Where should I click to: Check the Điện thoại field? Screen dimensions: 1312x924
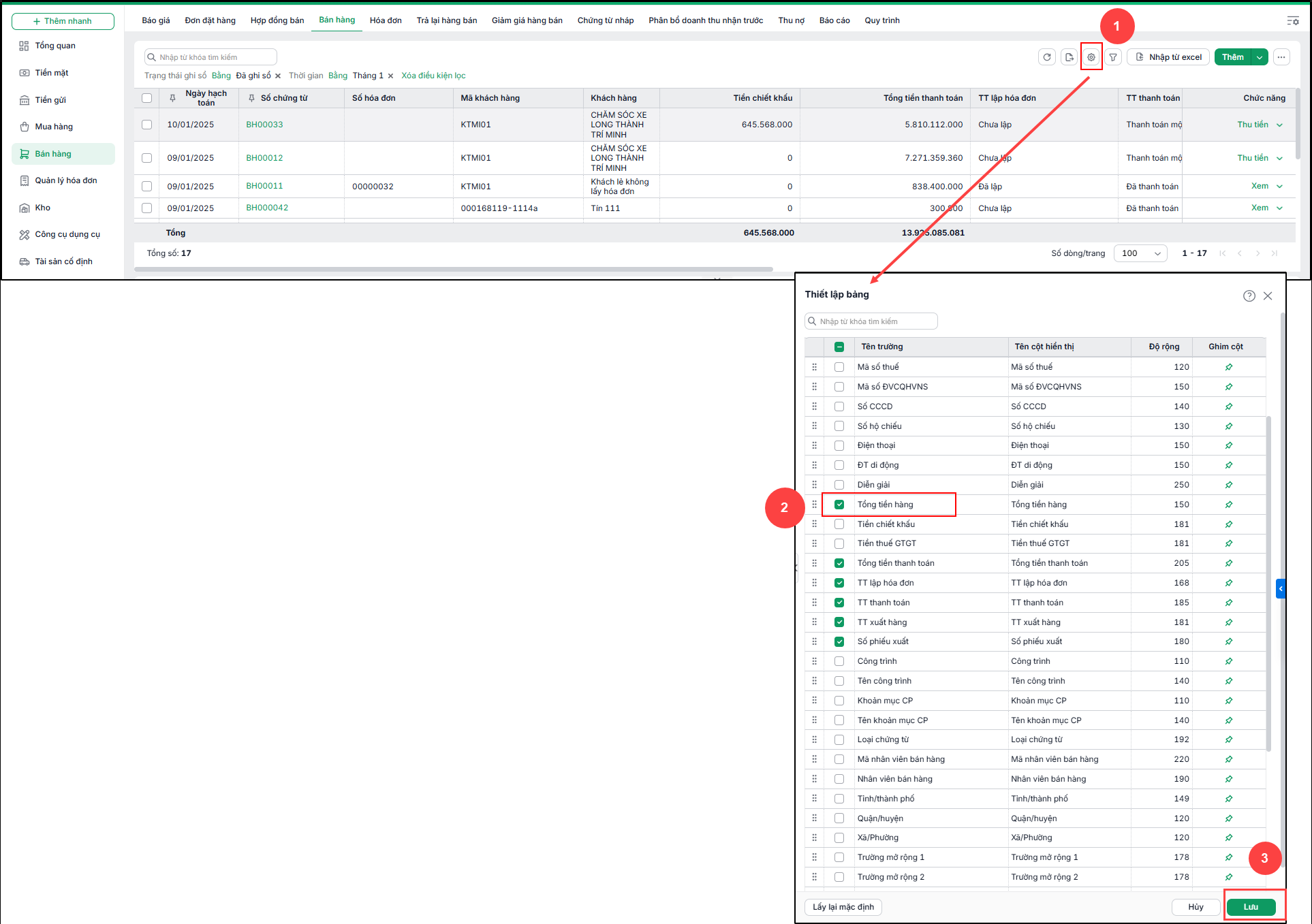tap(839, 445)
